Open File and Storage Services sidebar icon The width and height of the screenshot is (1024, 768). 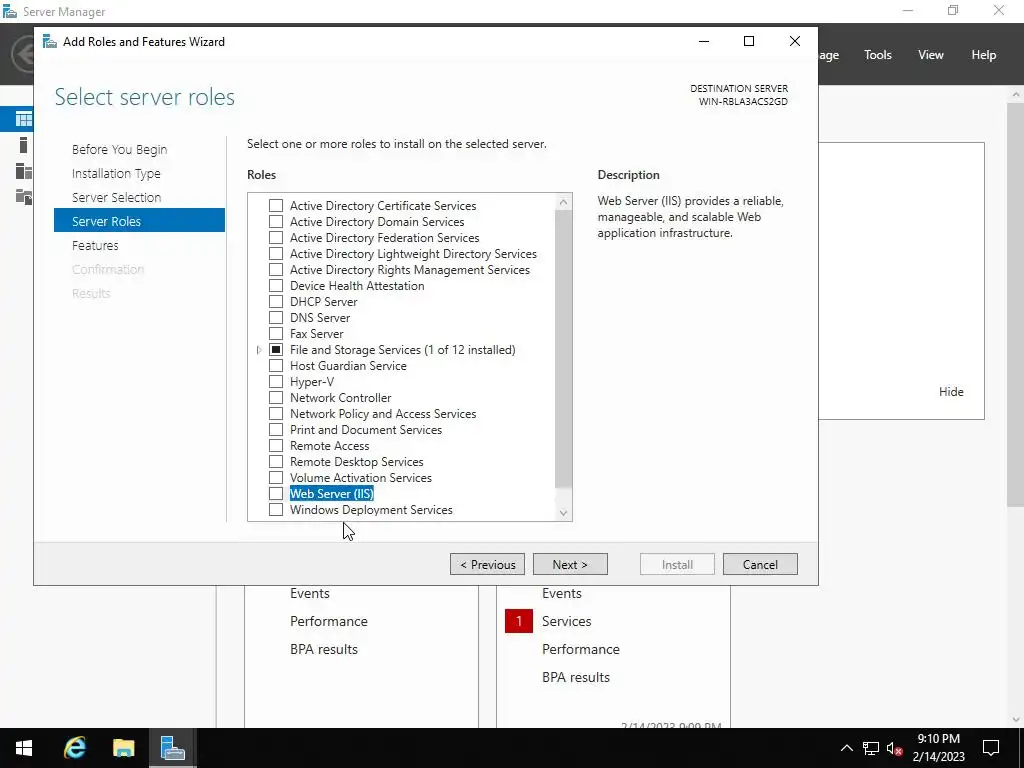click(24, 197)
